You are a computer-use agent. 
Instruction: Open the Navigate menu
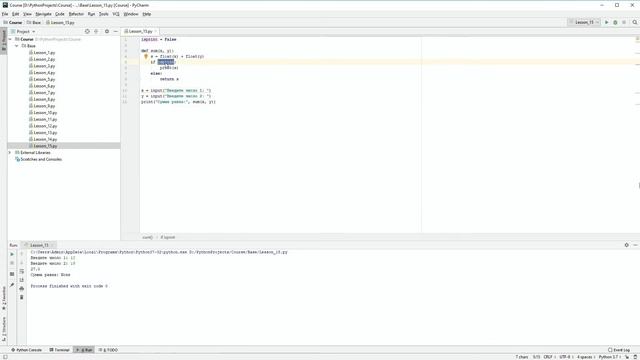43,14
